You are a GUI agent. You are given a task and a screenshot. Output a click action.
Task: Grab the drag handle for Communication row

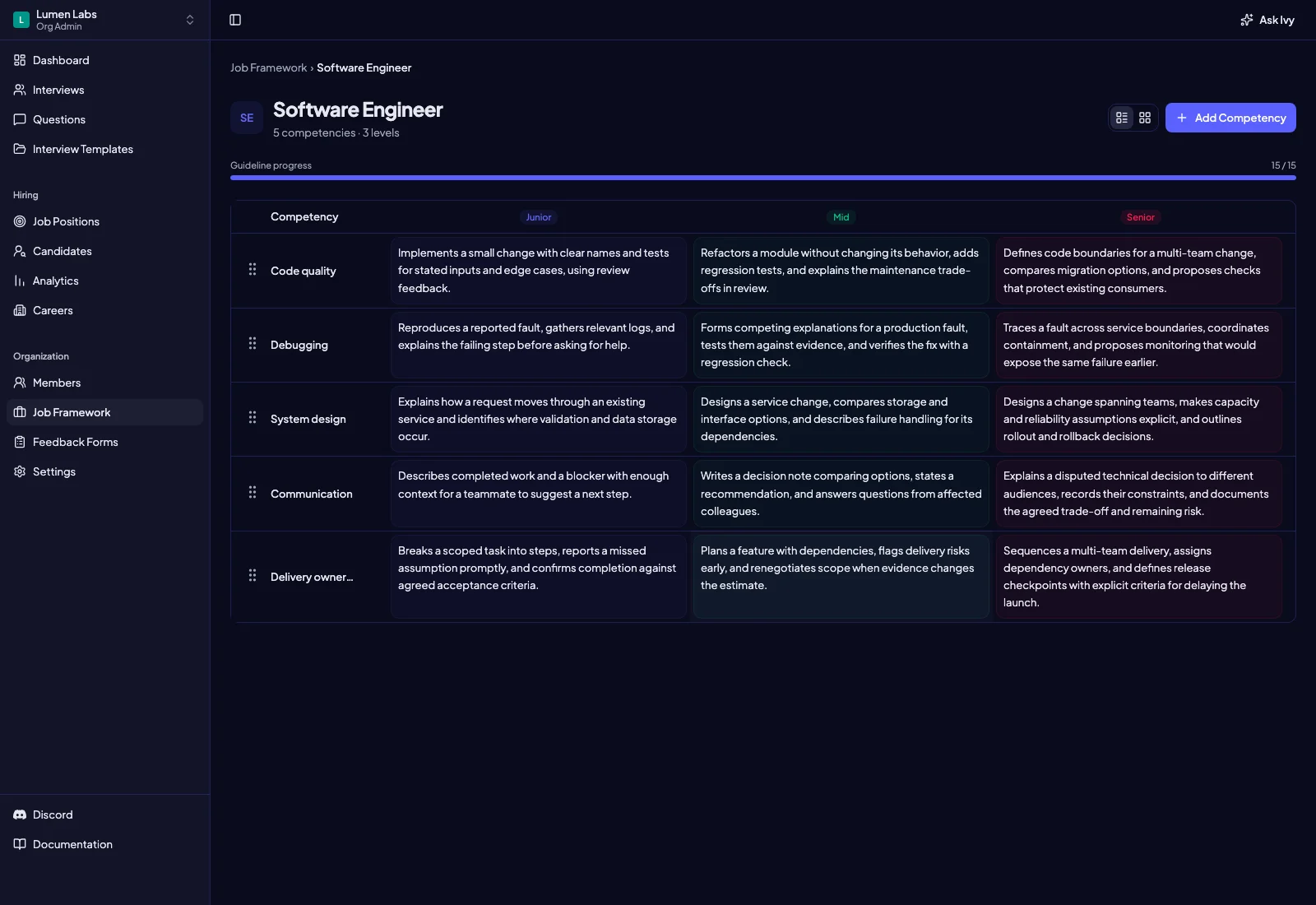coord(253,493)
